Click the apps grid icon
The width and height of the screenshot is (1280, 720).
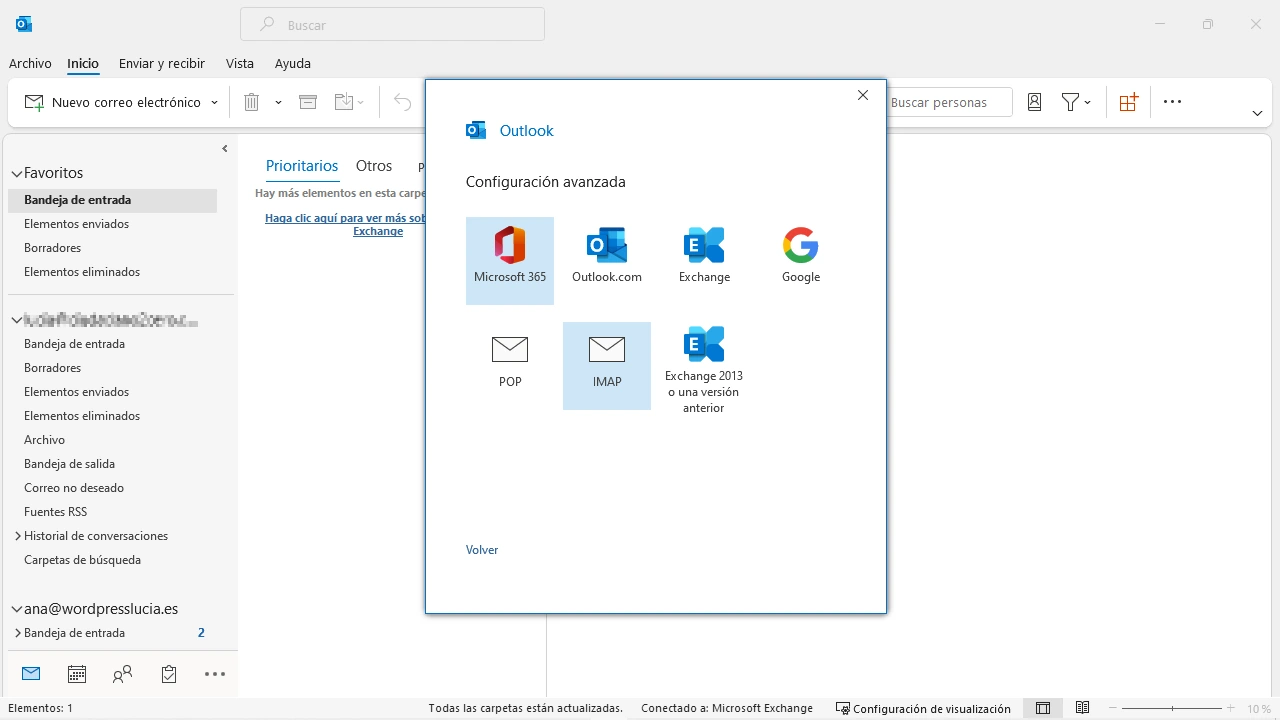[1128, 102]
